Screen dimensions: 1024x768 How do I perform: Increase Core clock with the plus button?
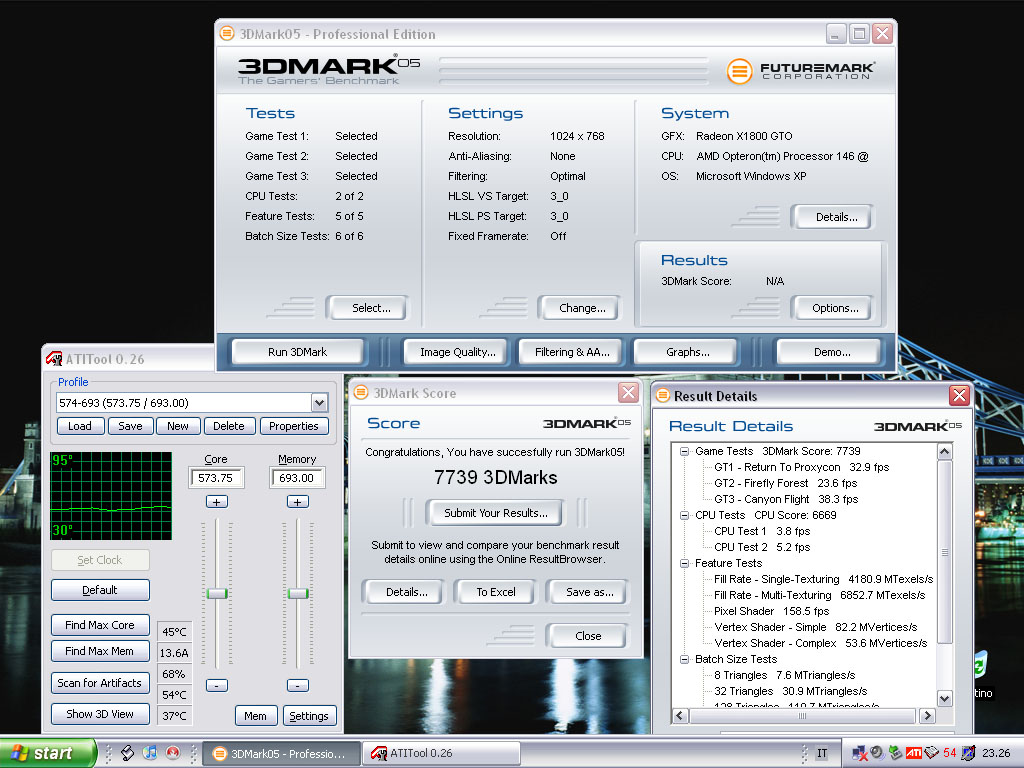coord(217,502)
